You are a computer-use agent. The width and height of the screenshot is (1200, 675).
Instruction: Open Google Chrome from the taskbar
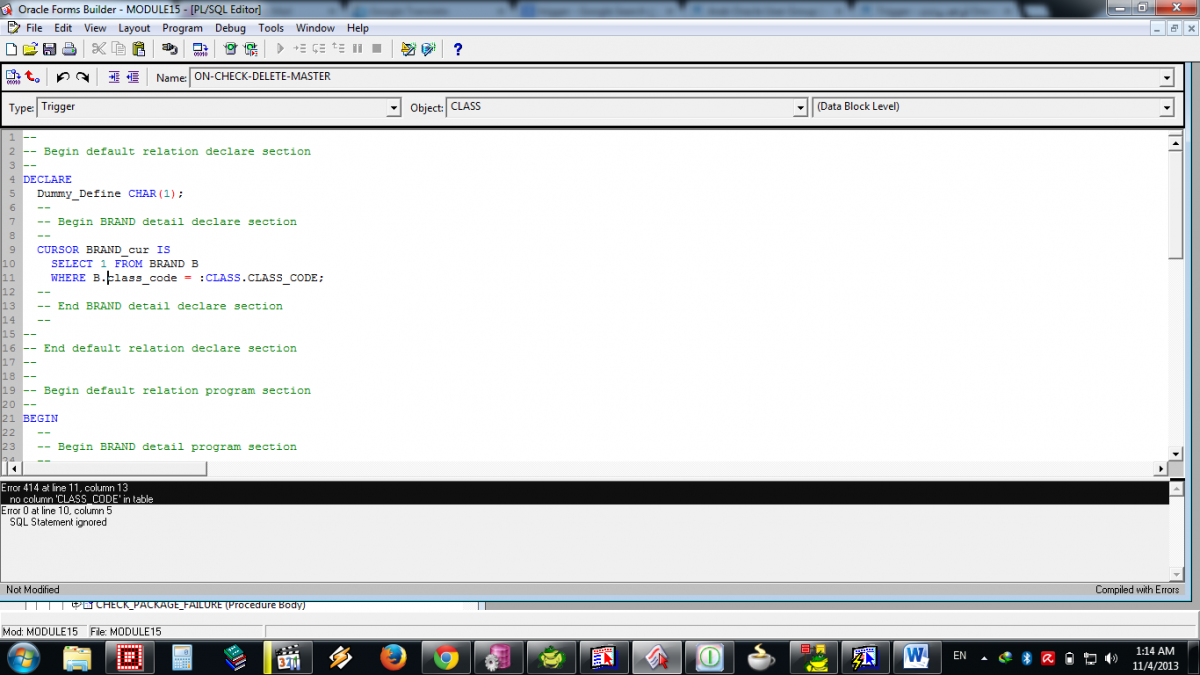(446, 657)
